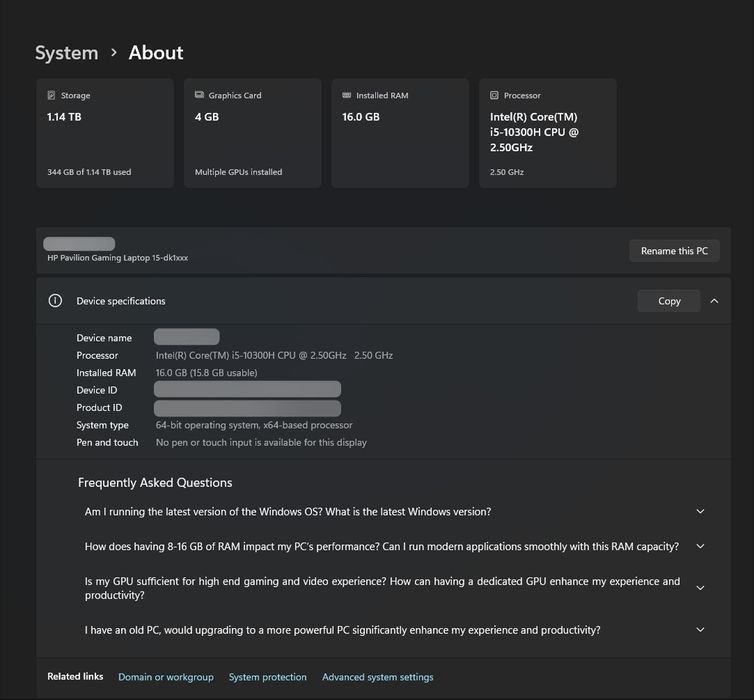Collapse the Device specifications section

pos(715,301)
